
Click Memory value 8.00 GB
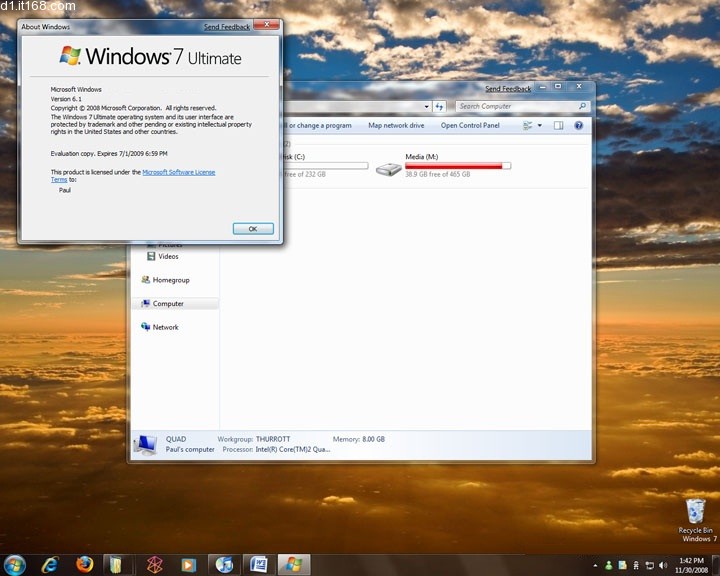click(x=373, y=439)
